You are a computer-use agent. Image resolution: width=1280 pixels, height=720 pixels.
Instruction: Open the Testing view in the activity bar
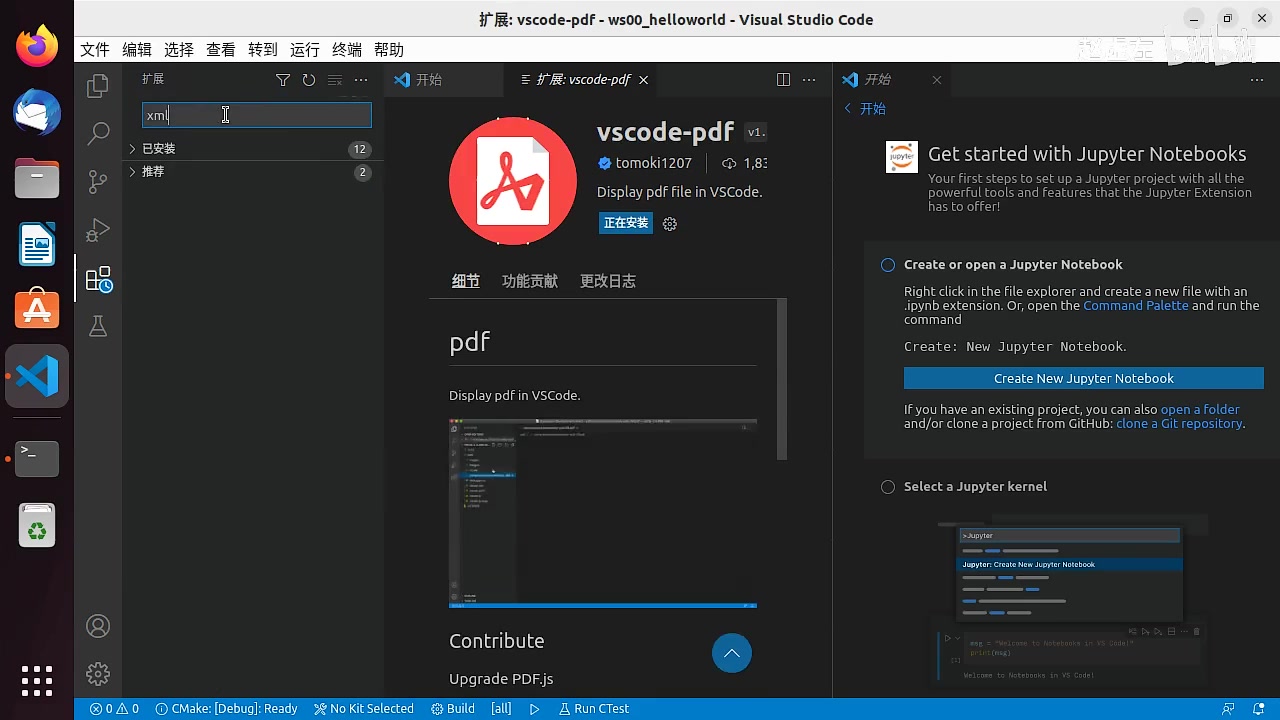(97, 326)
